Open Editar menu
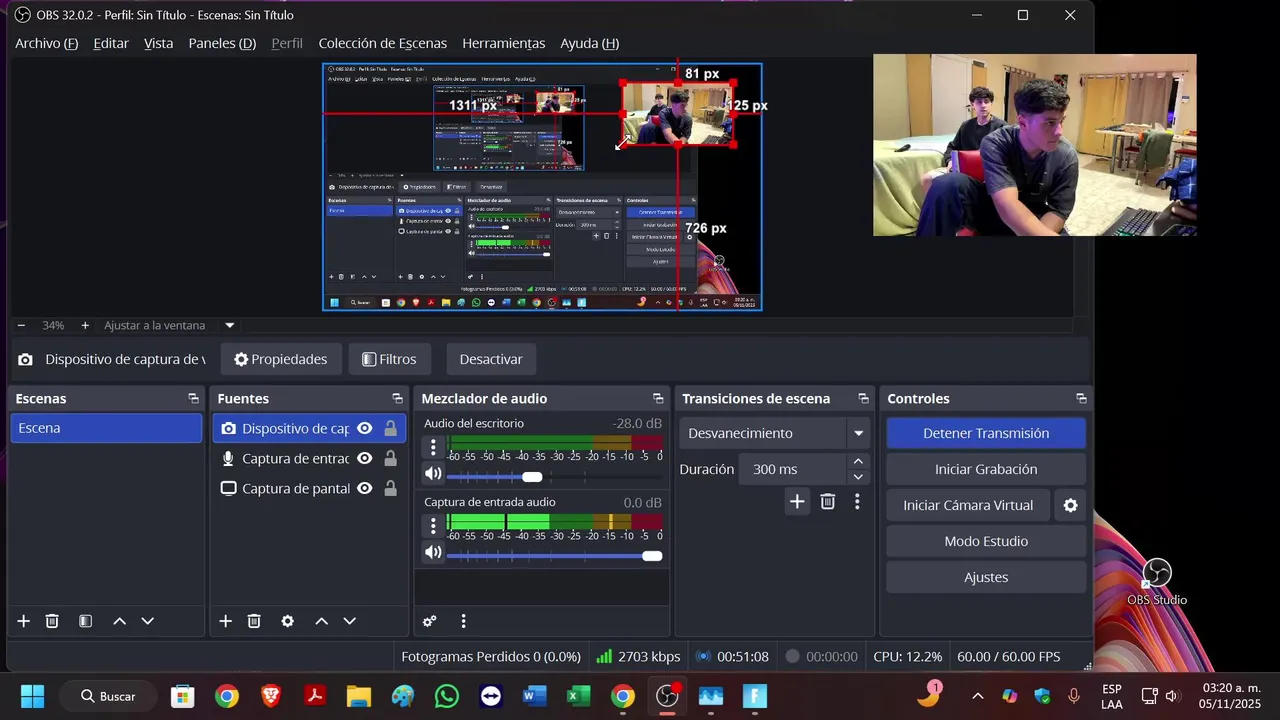 (x=111, y=43)
